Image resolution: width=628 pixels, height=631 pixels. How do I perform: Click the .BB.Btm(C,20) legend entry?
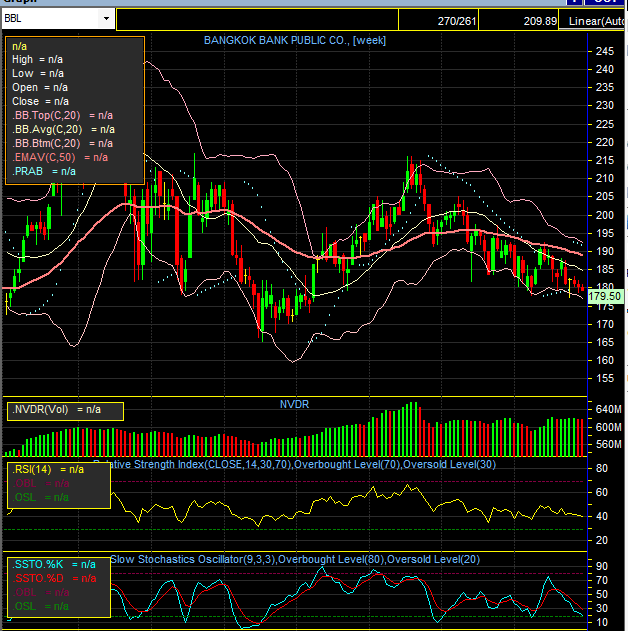tap(62, 143)
